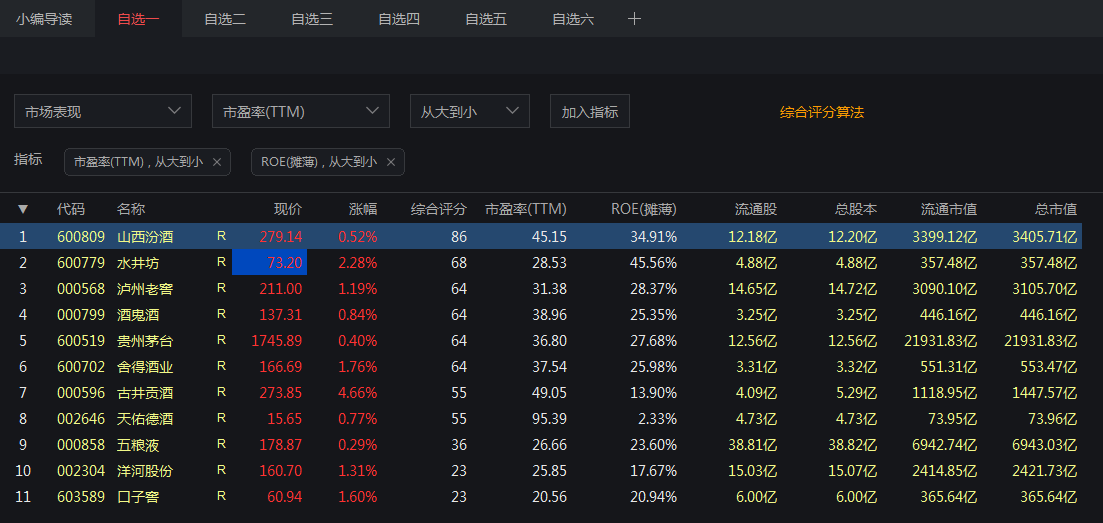Switch to the 自选二 tab
The height and width of the screenshot is (523, 1103).
(225, 19)
